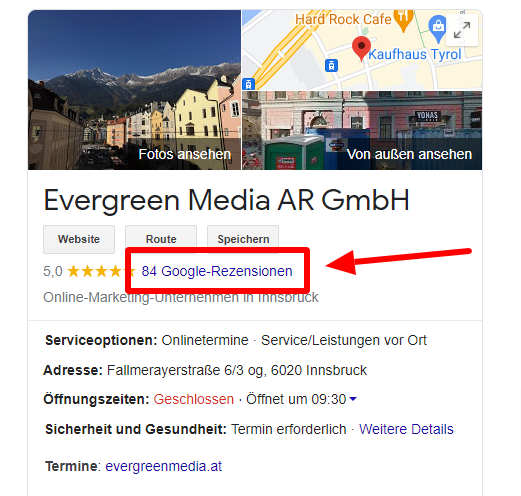
Task: Click the 'Öffnet um 09:30' hours text
Action: tap(296, 399)
